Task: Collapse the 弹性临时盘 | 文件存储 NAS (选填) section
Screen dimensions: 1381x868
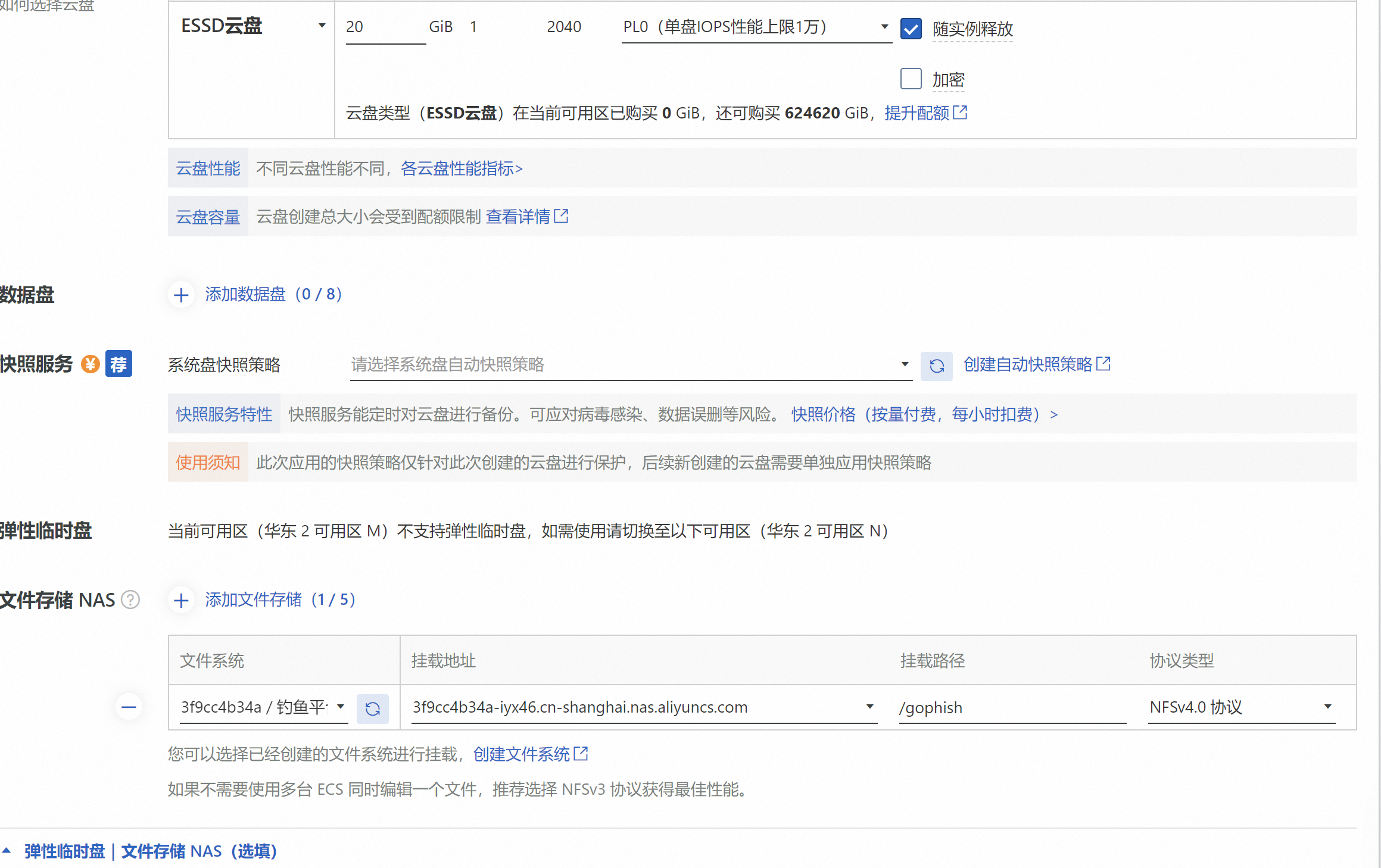Action: 139,851
